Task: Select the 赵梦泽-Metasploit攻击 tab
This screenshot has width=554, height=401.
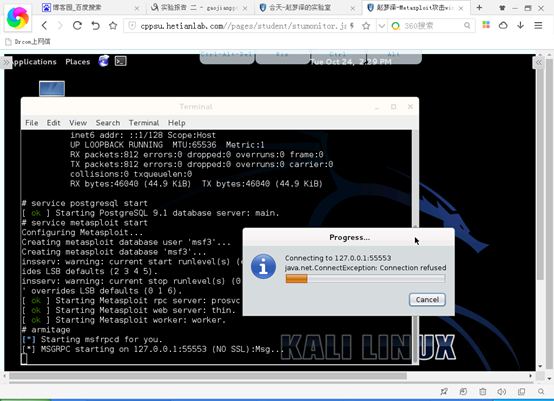Action: coord(415,7)
